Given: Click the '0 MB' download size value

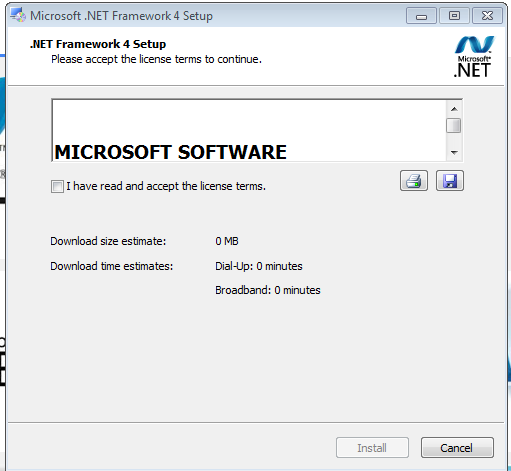Looking at the screenshot, I should [227, 241].
